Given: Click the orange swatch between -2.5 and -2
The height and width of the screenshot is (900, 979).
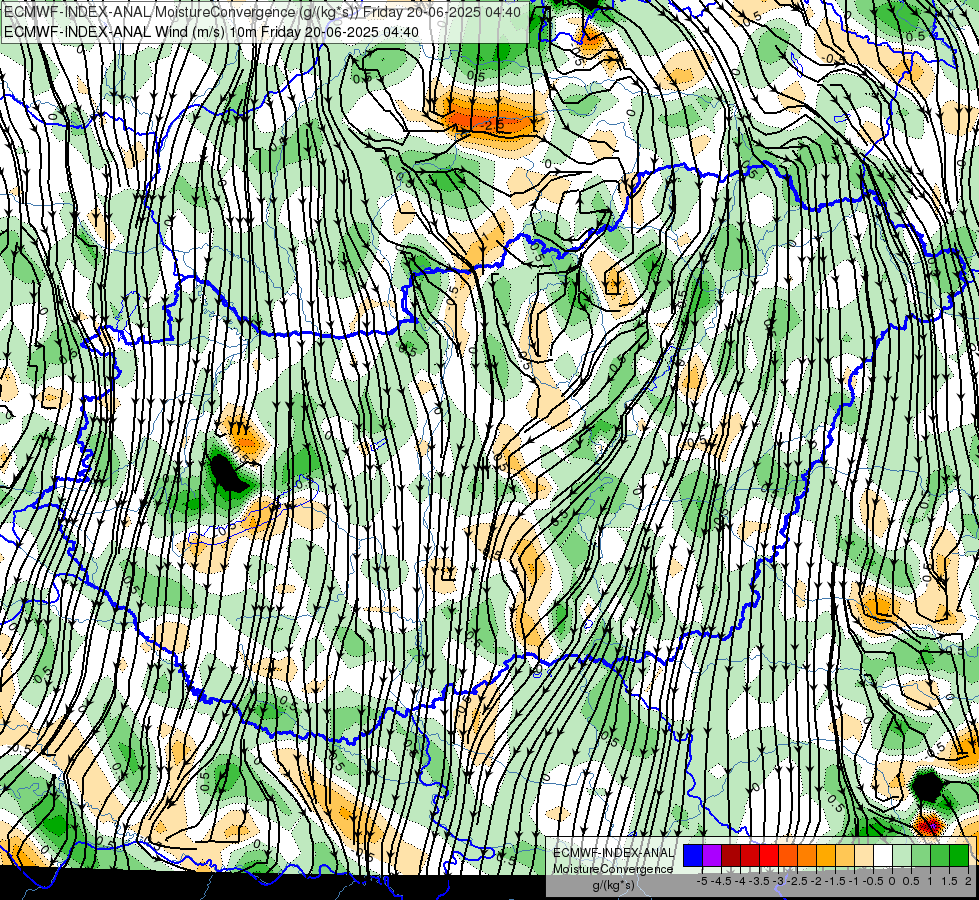Looking at the screenshot, I should click(x=807, y=855).
